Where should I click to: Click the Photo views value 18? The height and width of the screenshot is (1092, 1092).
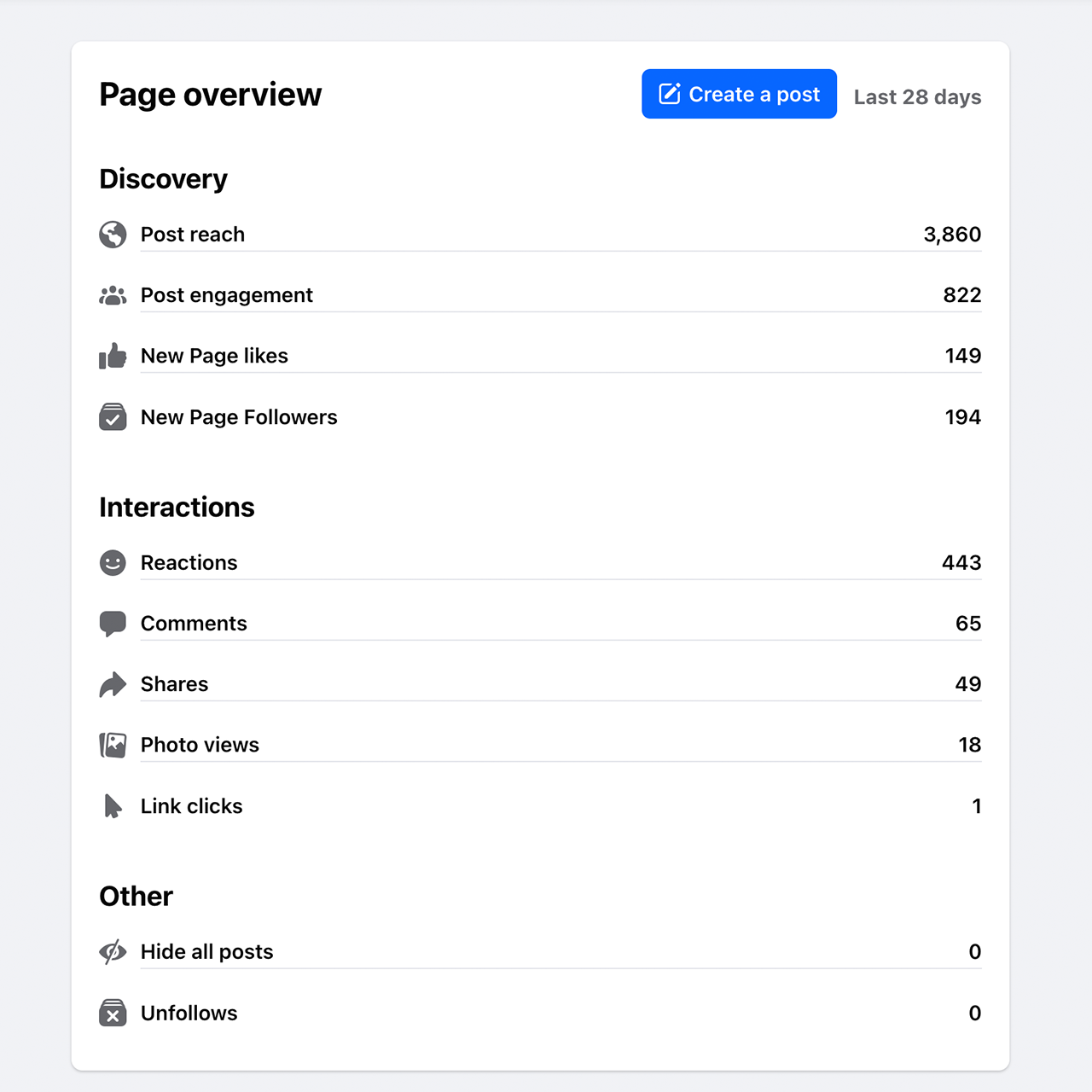click(970, 745)
